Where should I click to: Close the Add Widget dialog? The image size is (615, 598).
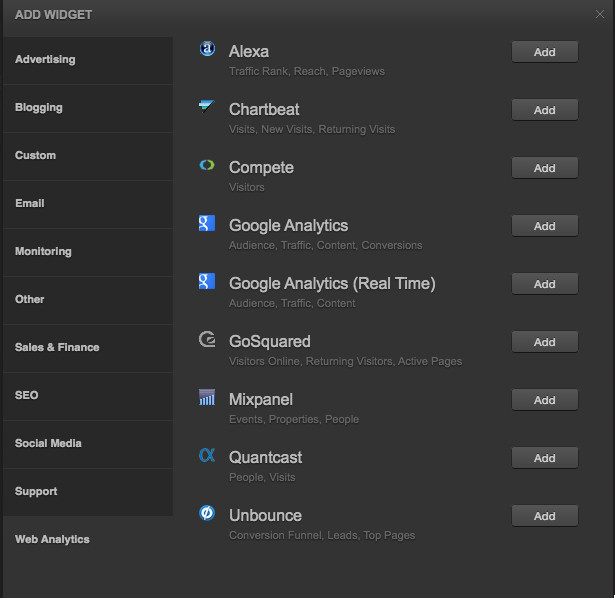point(600,15)
